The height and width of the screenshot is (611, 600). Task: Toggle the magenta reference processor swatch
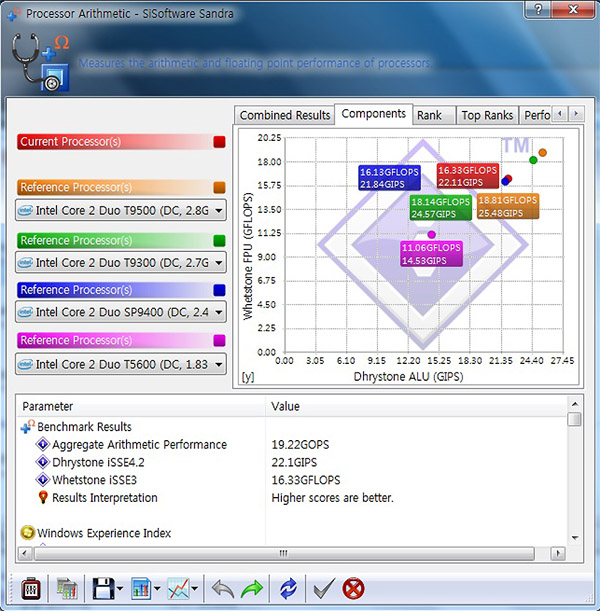(x=219, y=341)
